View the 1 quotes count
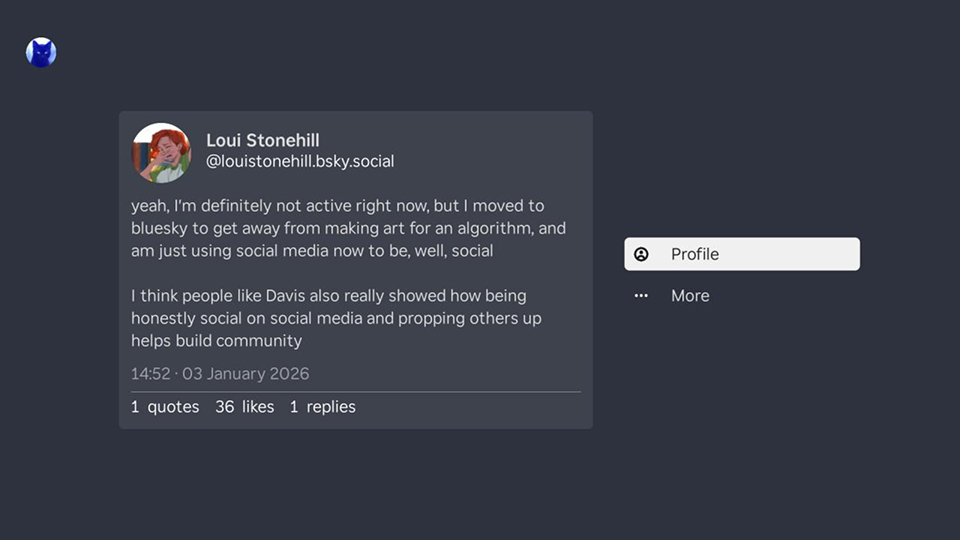This screenshot has height=540, width=960. point(165,407)
